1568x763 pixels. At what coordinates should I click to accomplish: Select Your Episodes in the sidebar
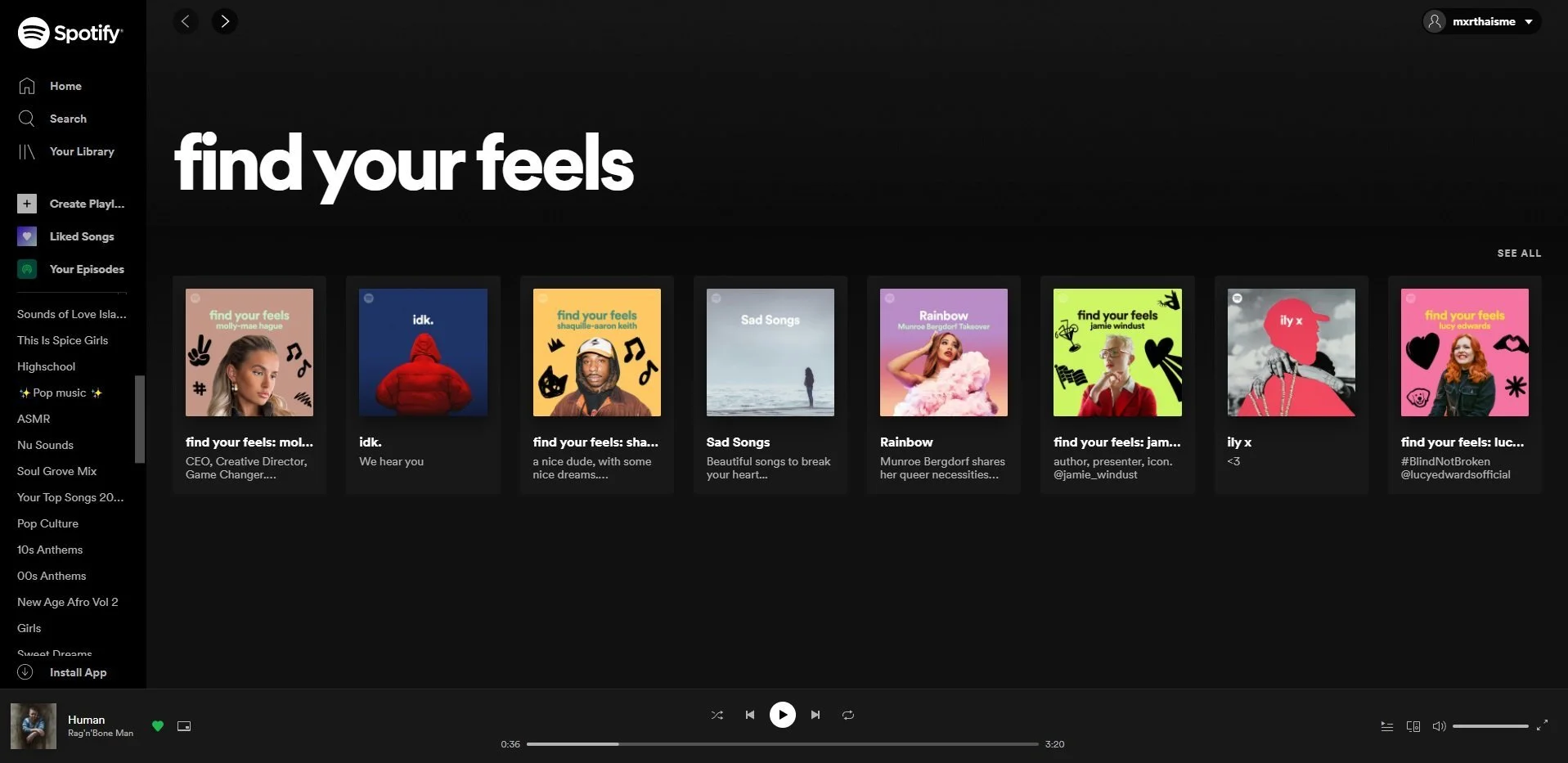click(87, 269)
